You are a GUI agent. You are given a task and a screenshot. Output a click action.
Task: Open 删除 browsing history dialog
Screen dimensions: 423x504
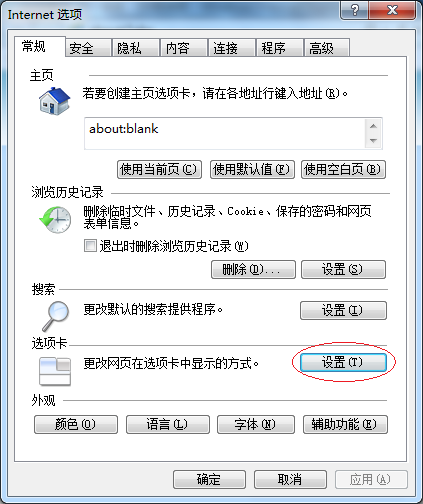click(253, 269)
